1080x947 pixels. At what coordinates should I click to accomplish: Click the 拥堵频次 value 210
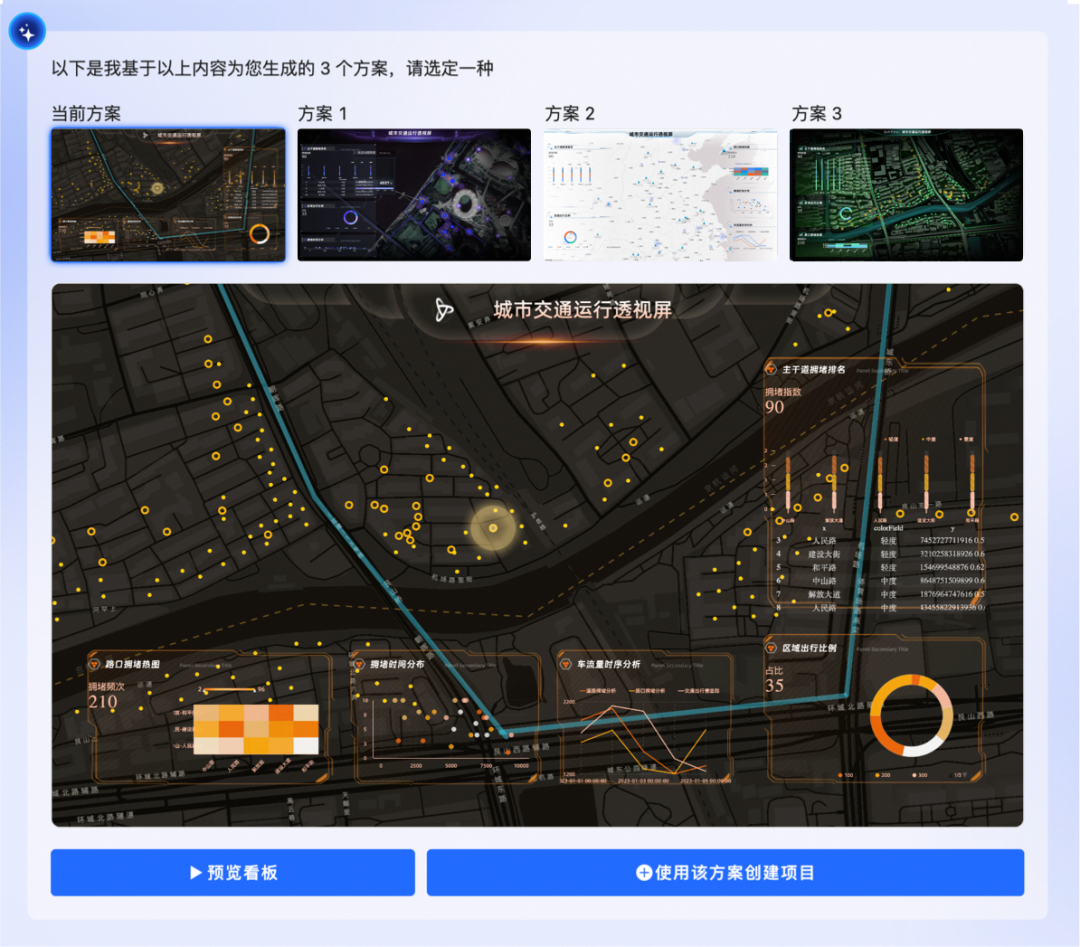(103, 702)
